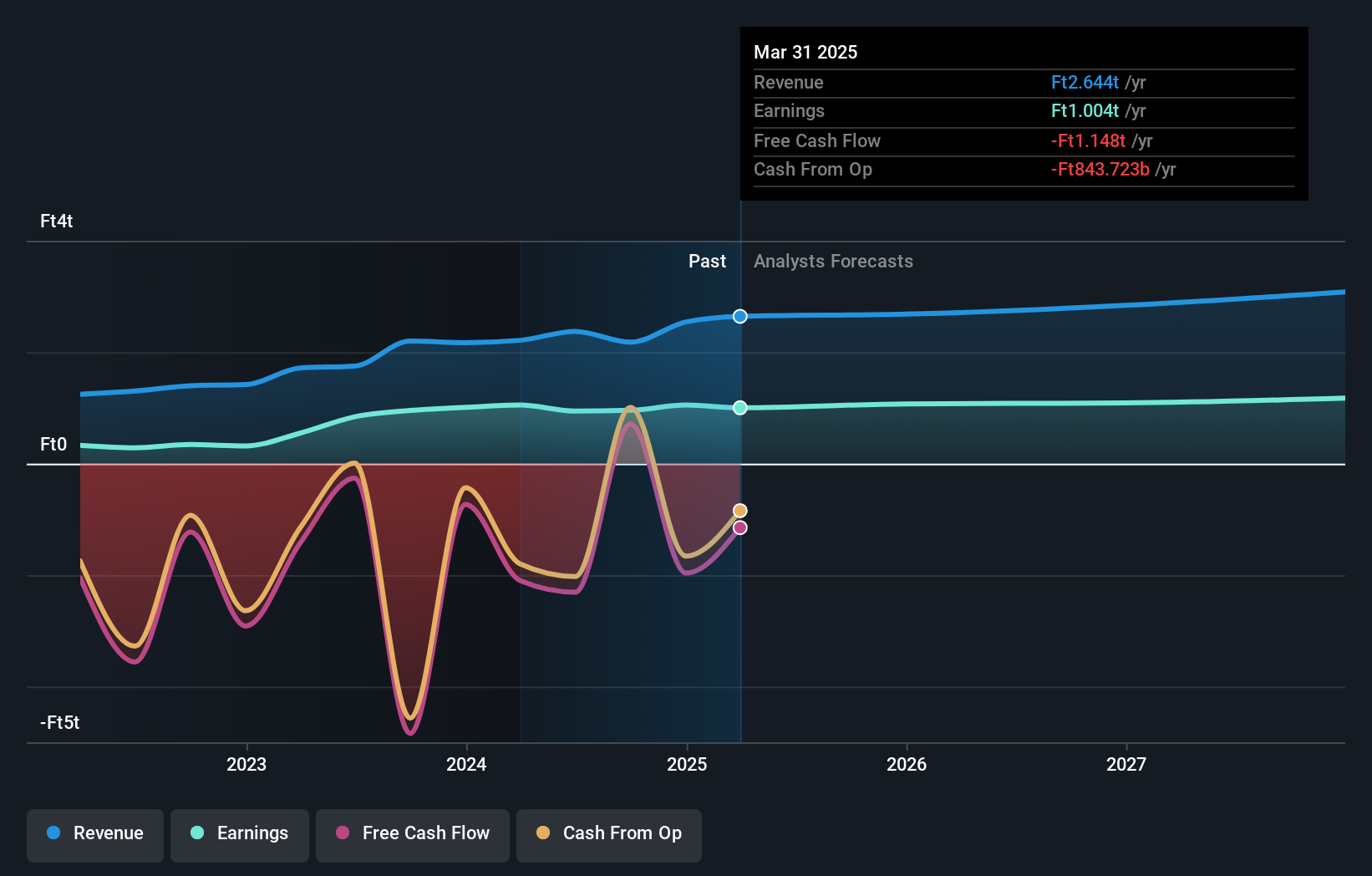1372x876 pixels.
Task: Click the -Ft5t y-axis label
Action: pos(60,722)
